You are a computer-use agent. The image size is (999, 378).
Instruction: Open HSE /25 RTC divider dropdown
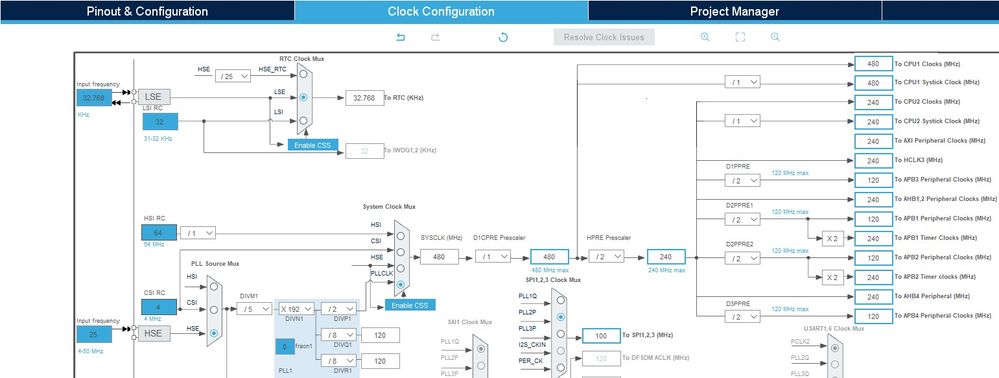click(x=233, y=76)
